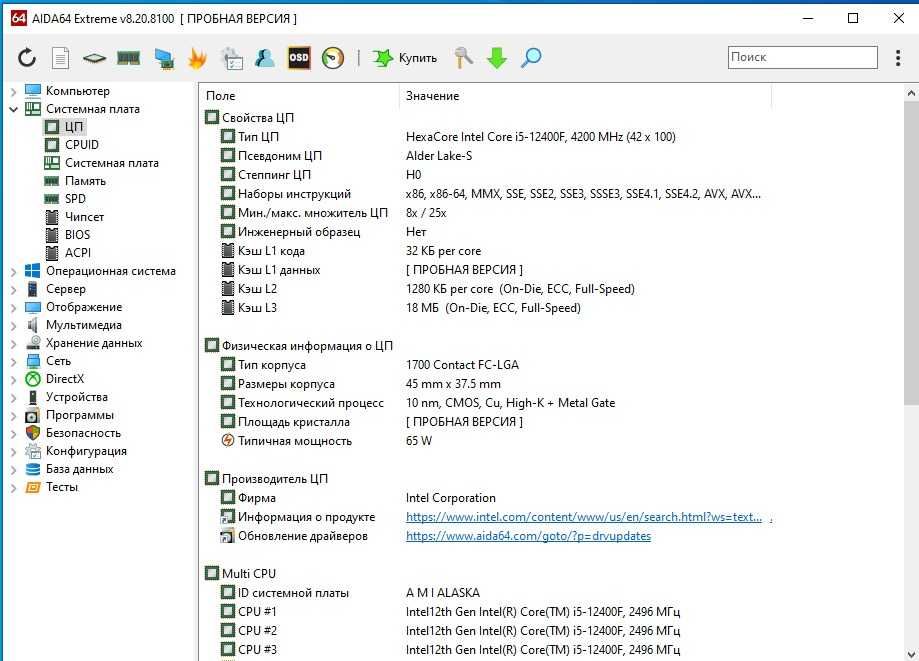
Task: Select the Наборы инструкций row
Action: [x=491, y=194]
